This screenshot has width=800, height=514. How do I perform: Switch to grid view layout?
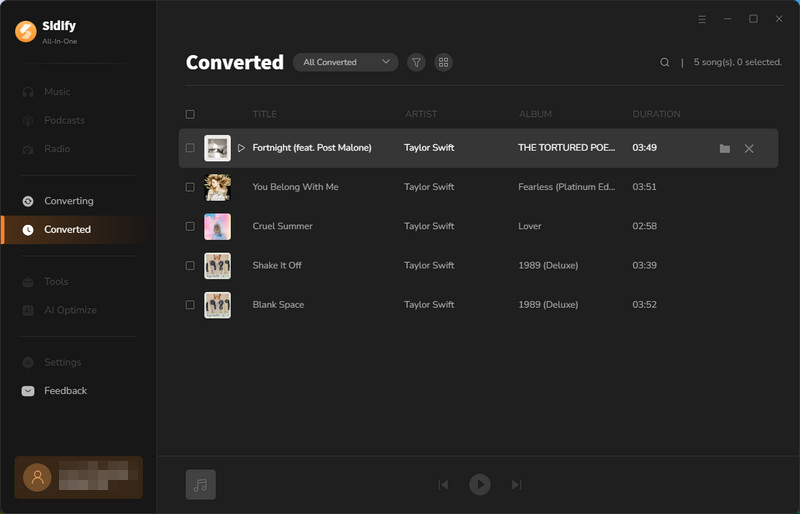pos(443,62)
